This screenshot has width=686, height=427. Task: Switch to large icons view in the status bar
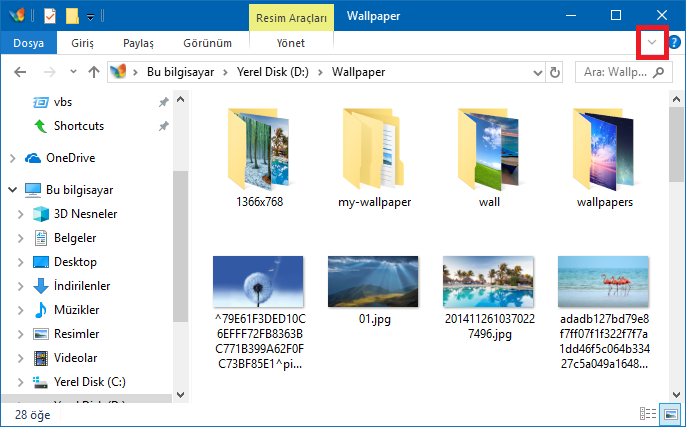pyautogui.click(x=671, y=414)
